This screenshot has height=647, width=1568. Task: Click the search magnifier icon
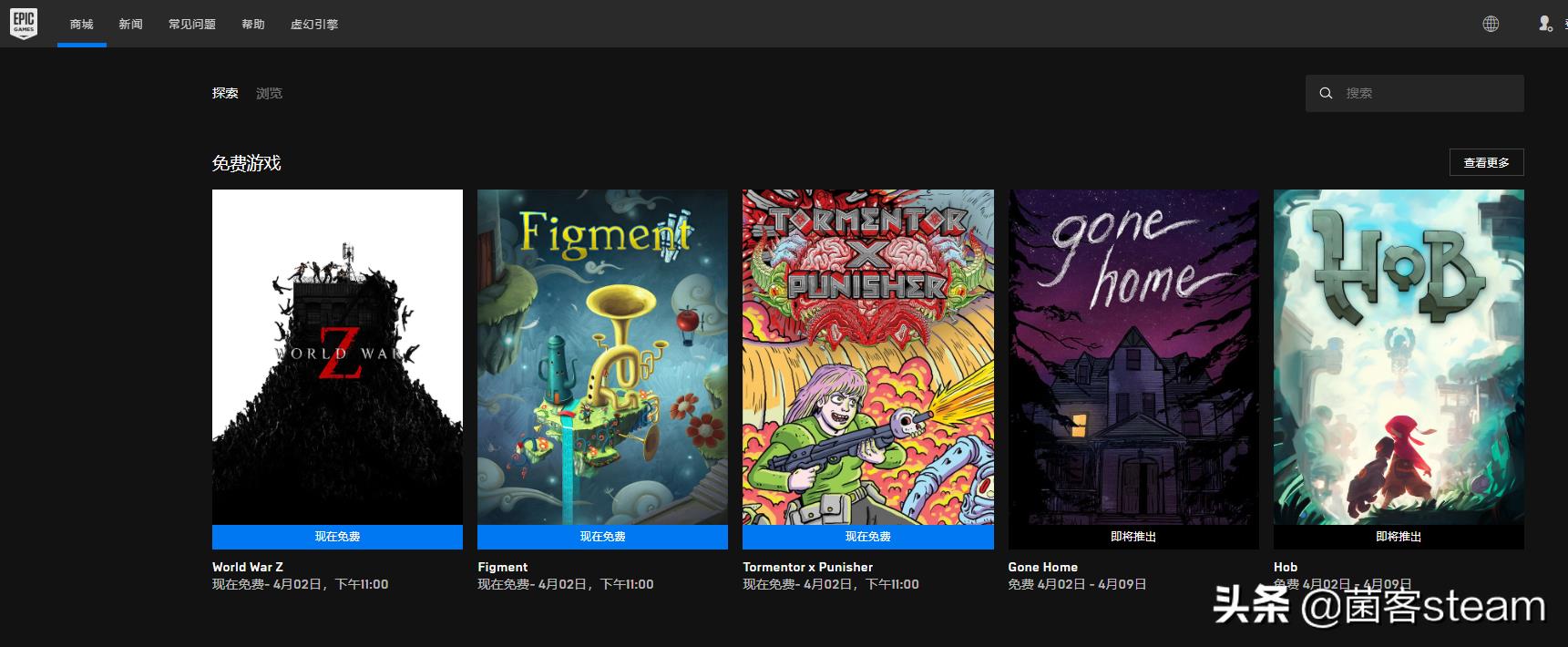(1326, 93)
